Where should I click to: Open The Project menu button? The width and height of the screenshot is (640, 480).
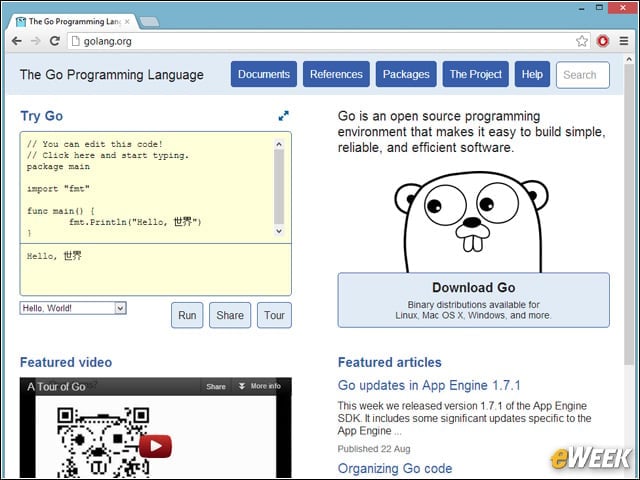(x=476, y=74)
